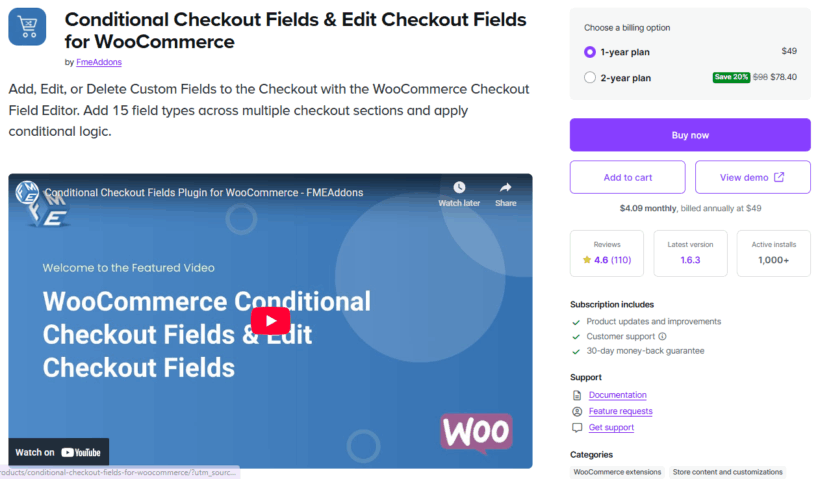Viewport: 820px width, 479px height.
Task: Click the video Share arrow icon
Action: (x=506, y=187)
